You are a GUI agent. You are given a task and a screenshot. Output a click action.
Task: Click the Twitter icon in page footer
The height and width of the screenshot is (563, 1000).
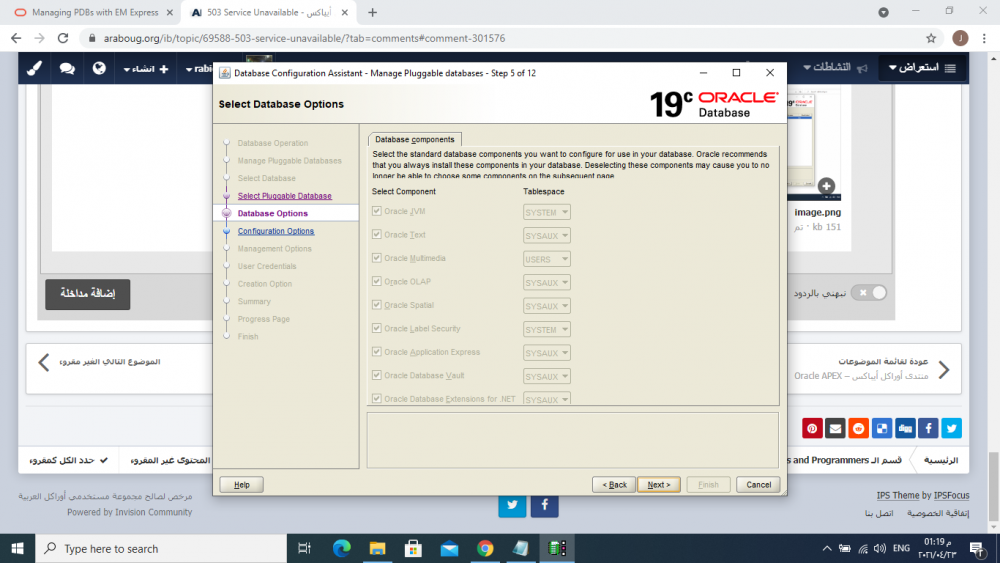point(512,505)
